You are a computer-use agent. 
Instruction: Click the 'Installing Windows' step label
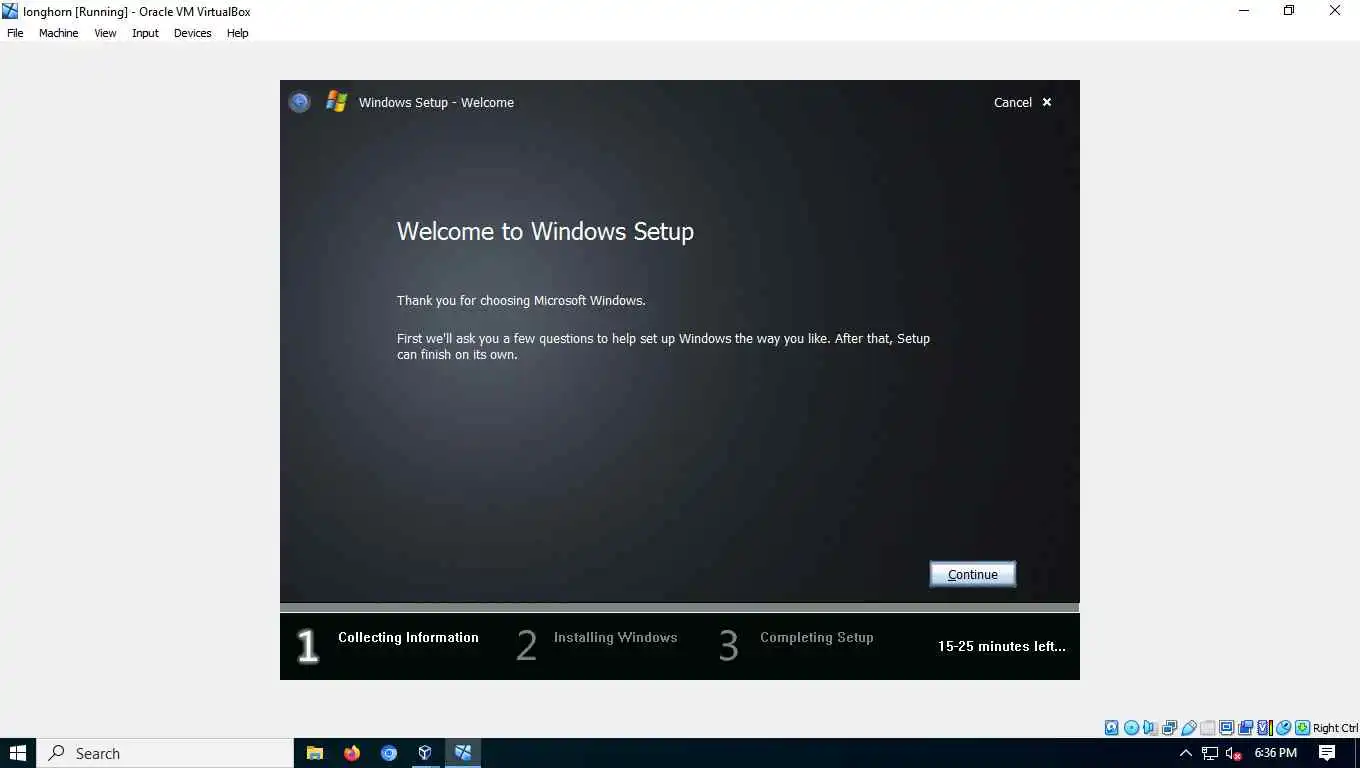615,637
